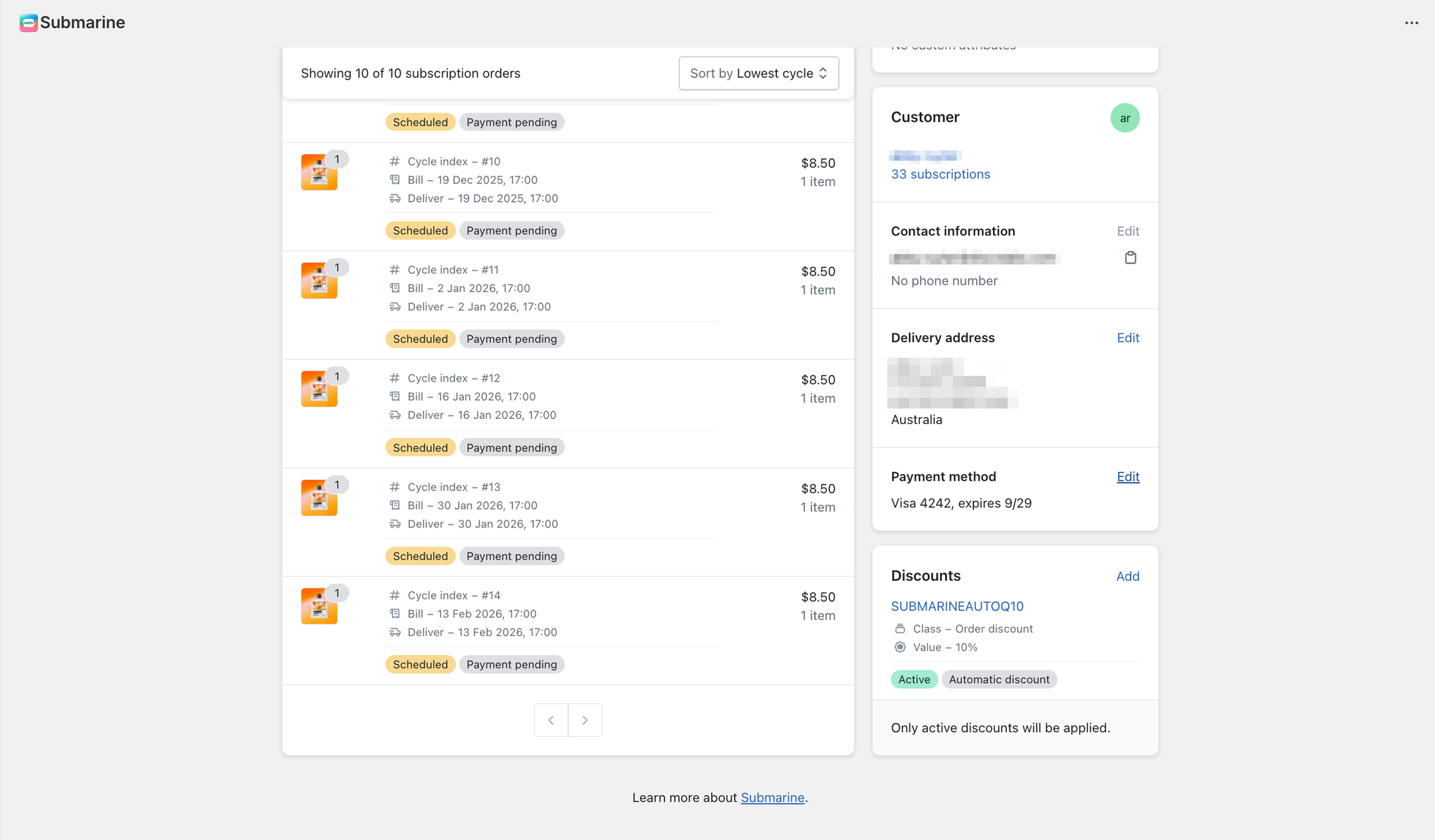Edit the contact information
This screenshot has height=840, width=1435.
click(1127, 231)
